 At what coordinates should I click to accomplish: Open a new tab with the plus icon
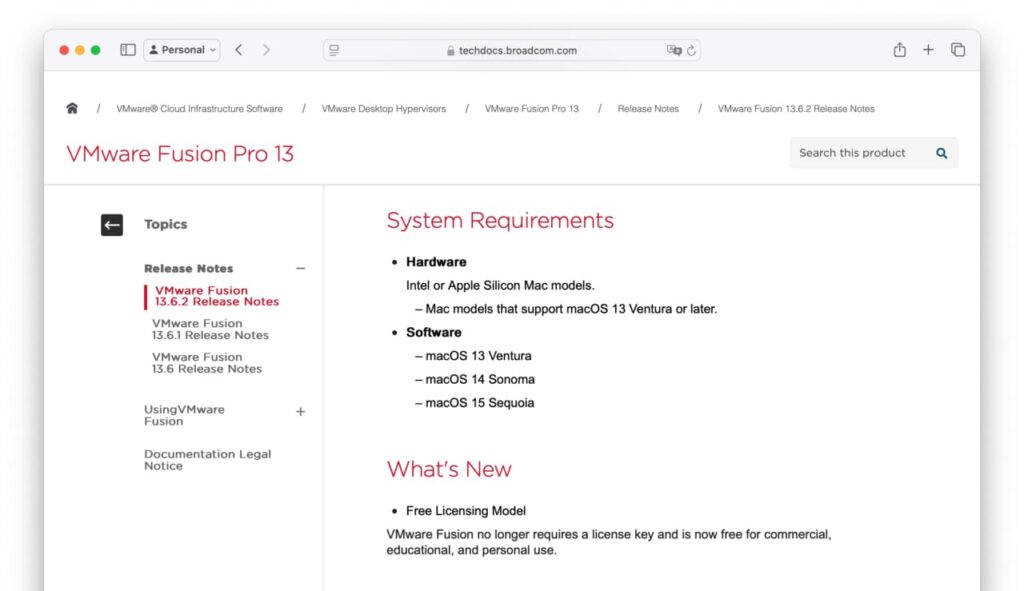[x=927, y=49]
